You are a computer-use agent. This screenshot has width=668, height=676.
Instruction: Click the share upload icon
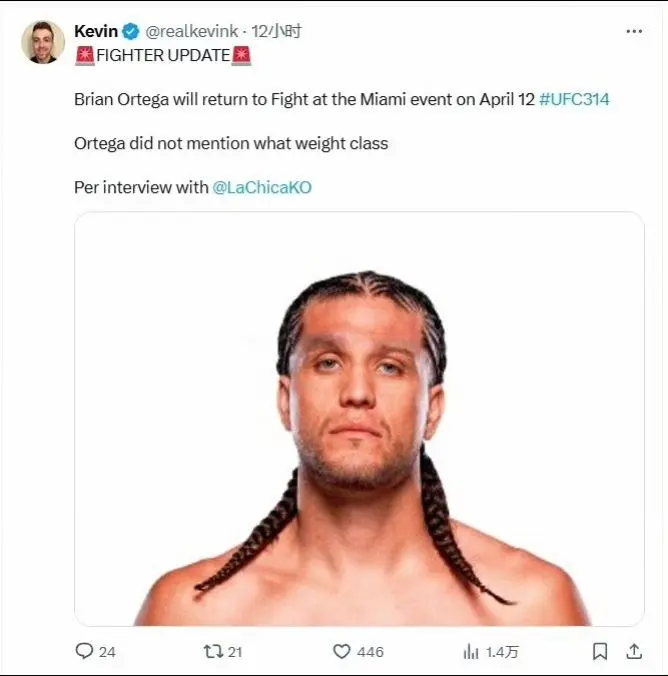[634, 651]
